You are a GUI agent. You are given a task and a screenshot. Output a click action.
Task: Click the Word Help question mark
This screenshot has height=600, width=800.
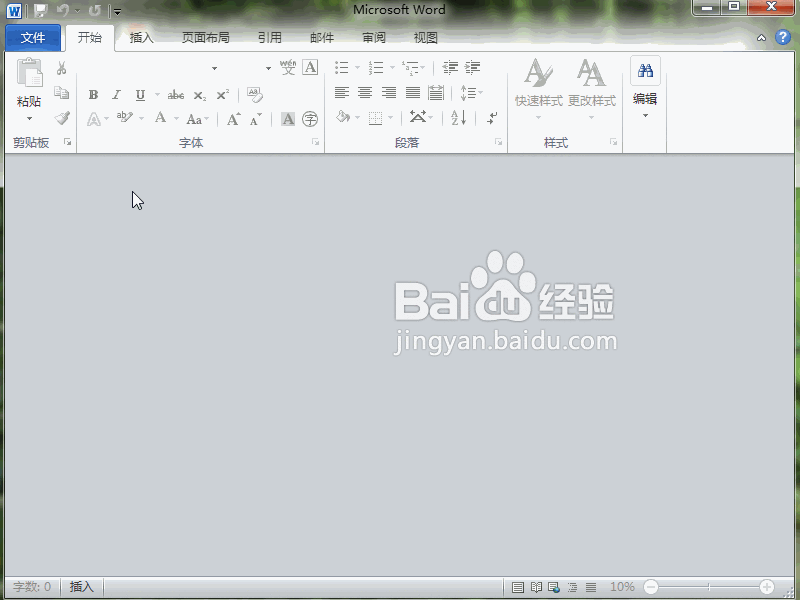click(x=783, y=37)
